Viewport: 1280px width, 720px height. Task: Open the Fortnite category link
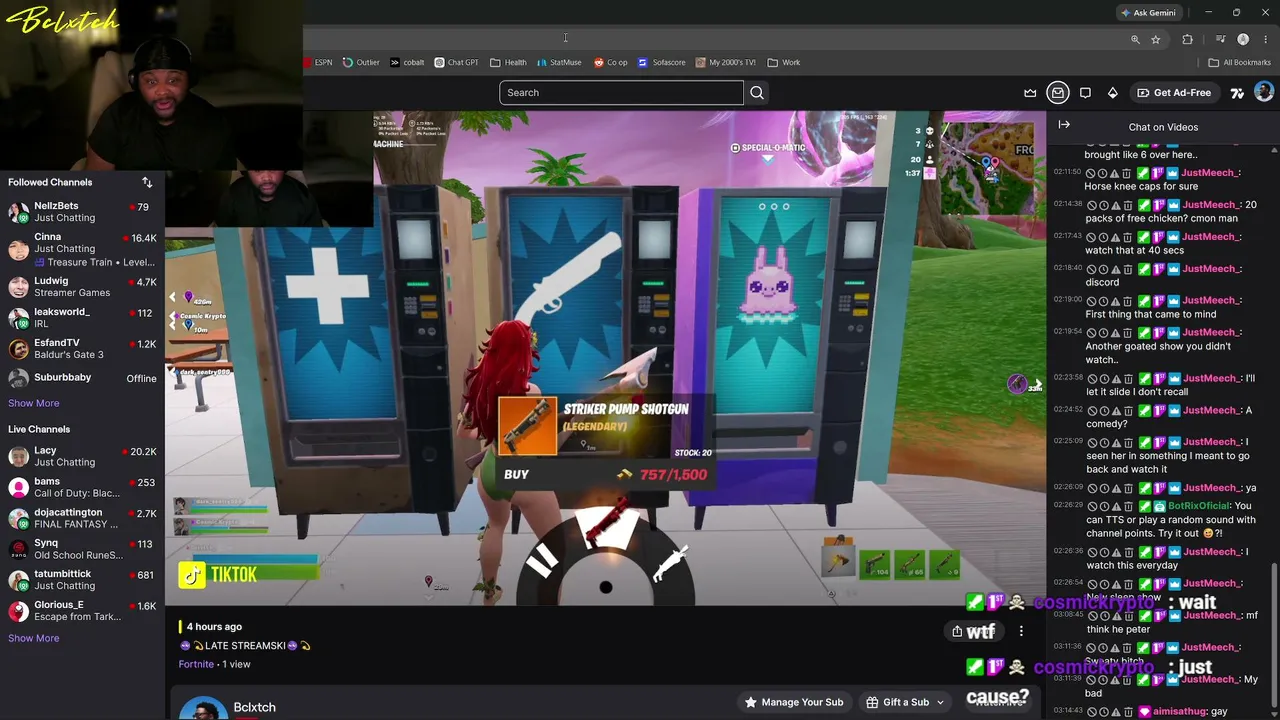point(196,664)
